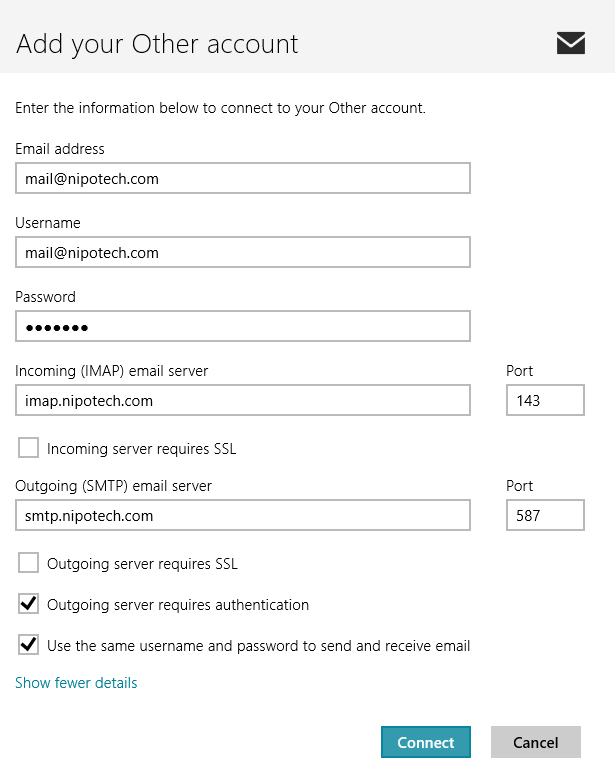Click the 'Outgoing server requires authentication' label text

178,605
